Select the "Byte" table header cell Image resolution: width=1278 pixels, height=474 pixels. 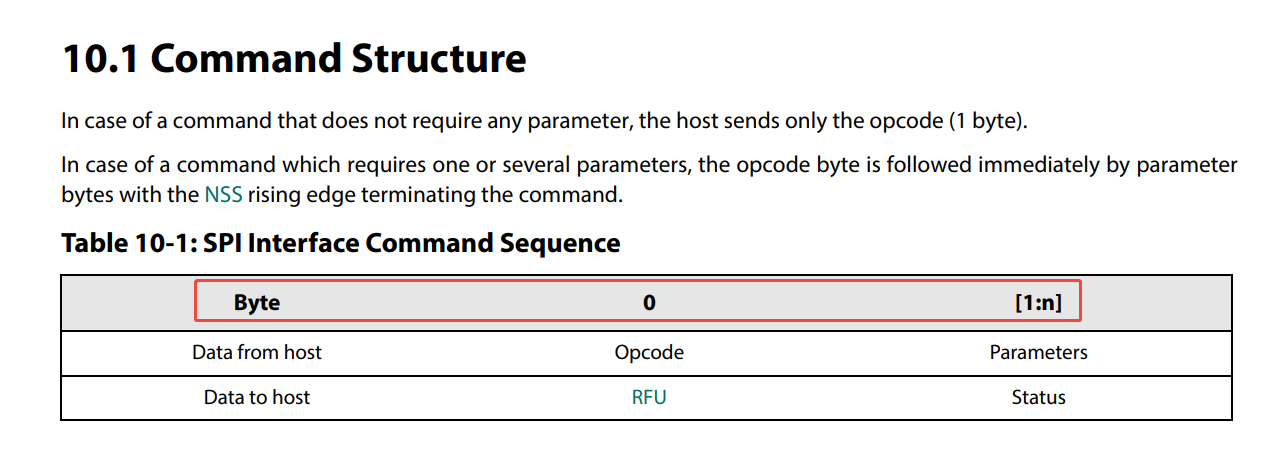(x=257, y=303)
